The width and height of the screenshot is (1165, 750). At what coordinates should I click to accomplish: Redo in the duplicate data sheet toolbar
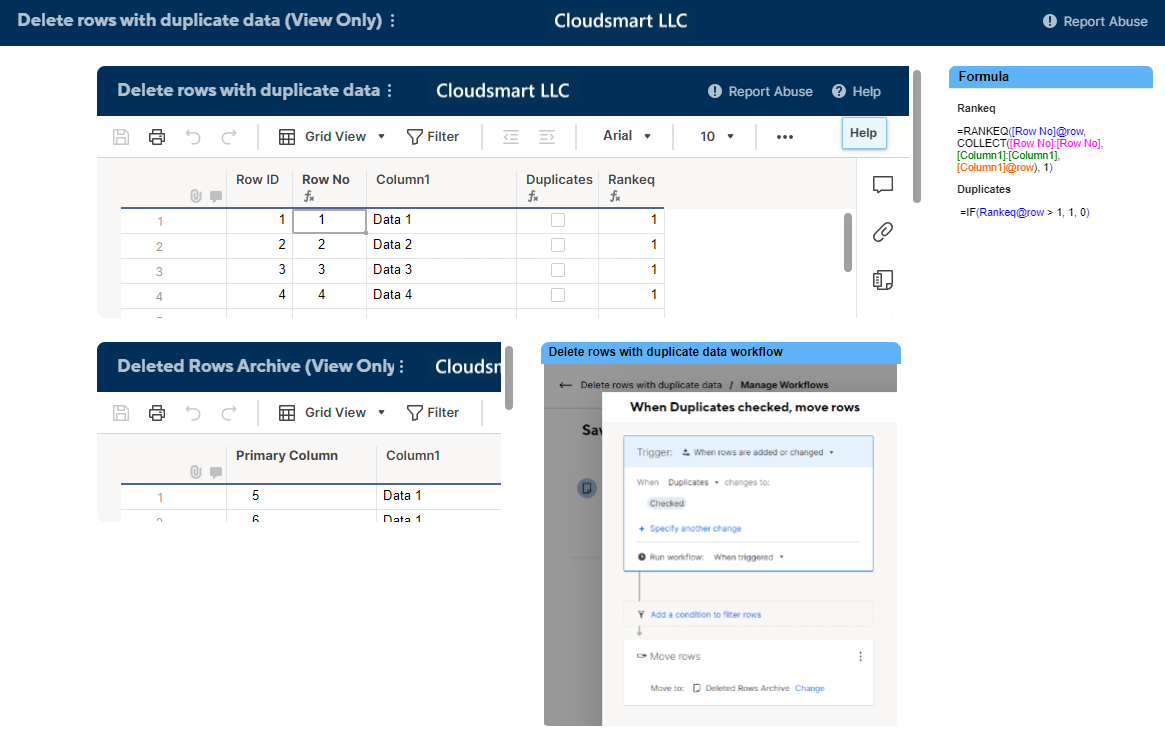(229, 137)
